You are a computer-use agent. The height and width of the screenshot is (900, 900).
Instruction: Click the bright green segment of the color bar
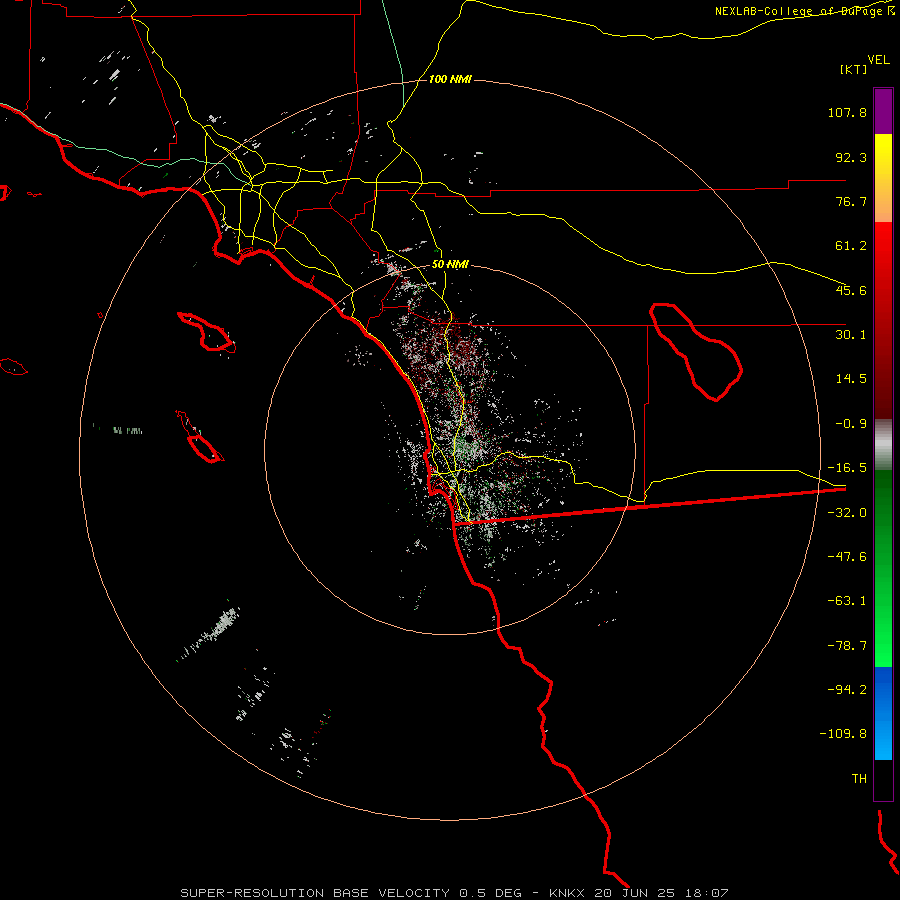883,568
